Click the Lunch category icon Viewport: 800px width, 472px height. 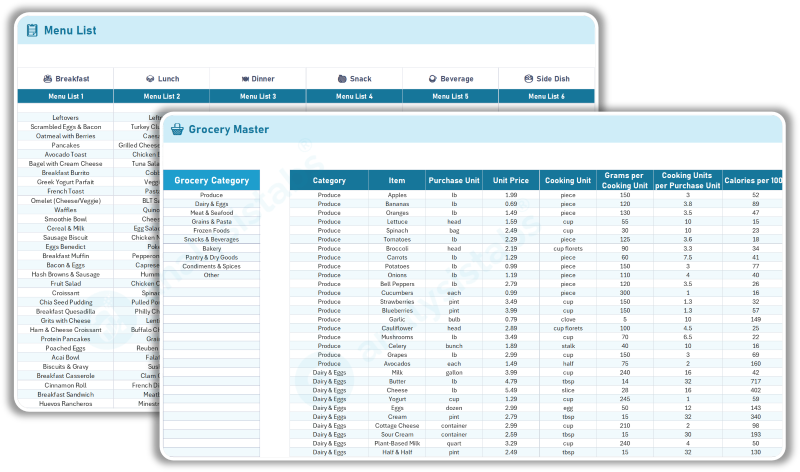pyautogui.click(x=149, y=78)
